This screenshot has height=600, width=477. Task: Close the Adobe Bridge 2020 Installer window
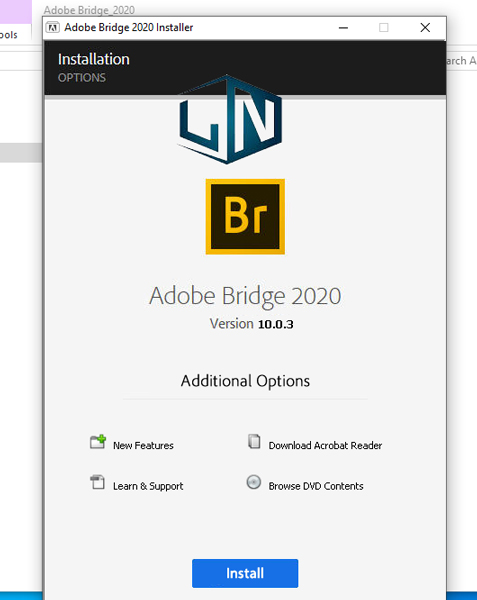[x=425, y=28]
